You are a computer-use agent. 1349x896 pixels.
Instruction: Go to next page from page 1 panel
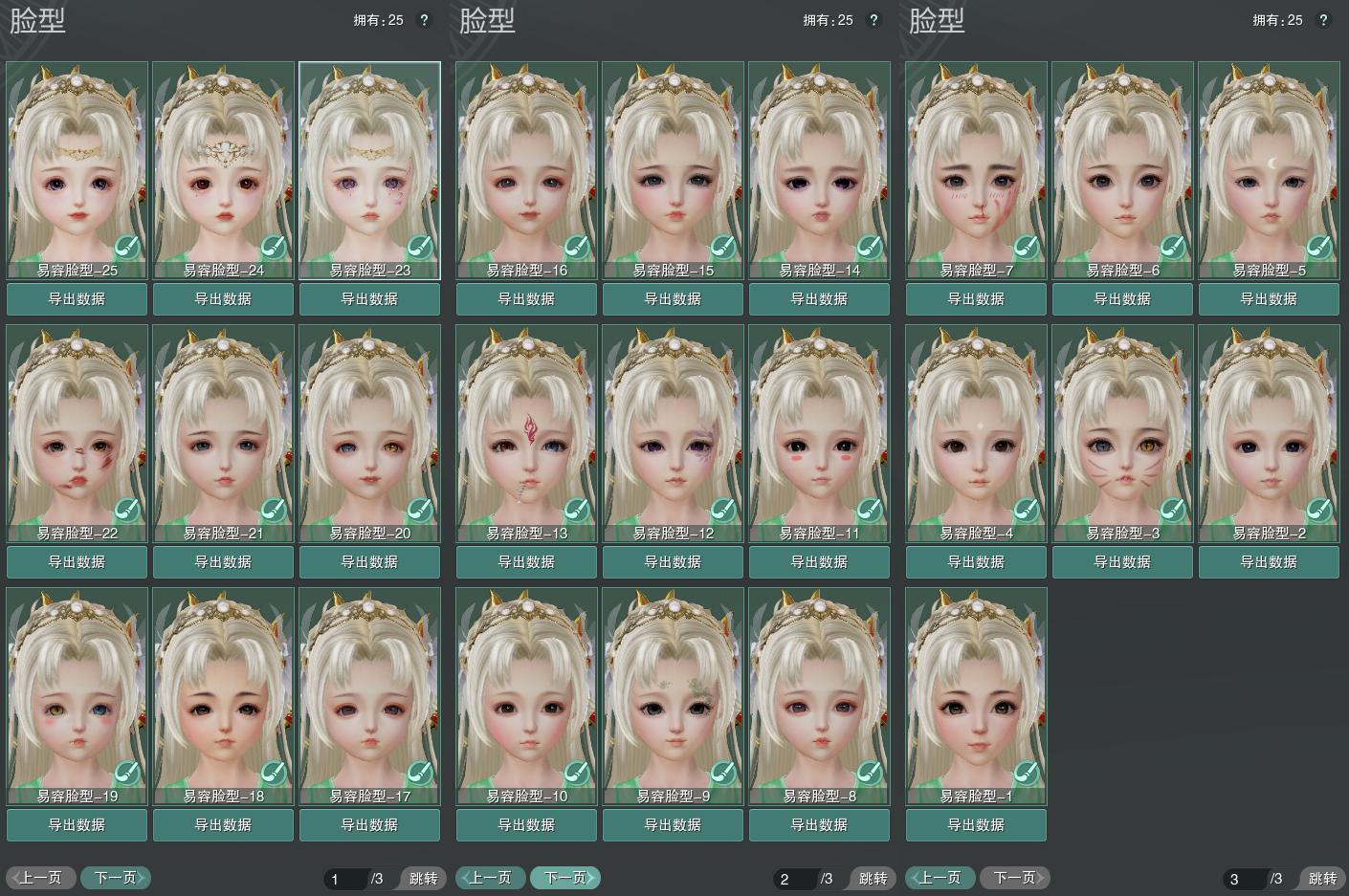click(116, 878)
